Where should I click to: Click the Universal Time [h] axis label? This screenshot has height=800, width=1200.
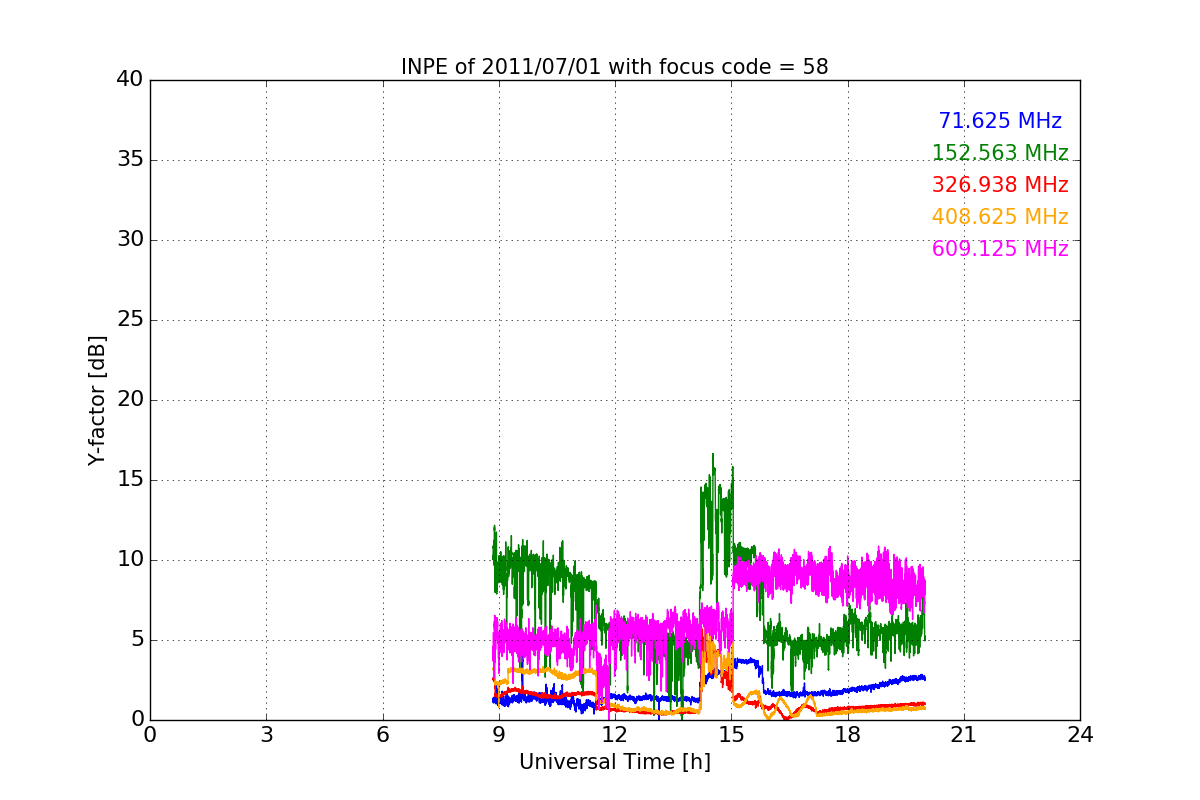point(615,763)
